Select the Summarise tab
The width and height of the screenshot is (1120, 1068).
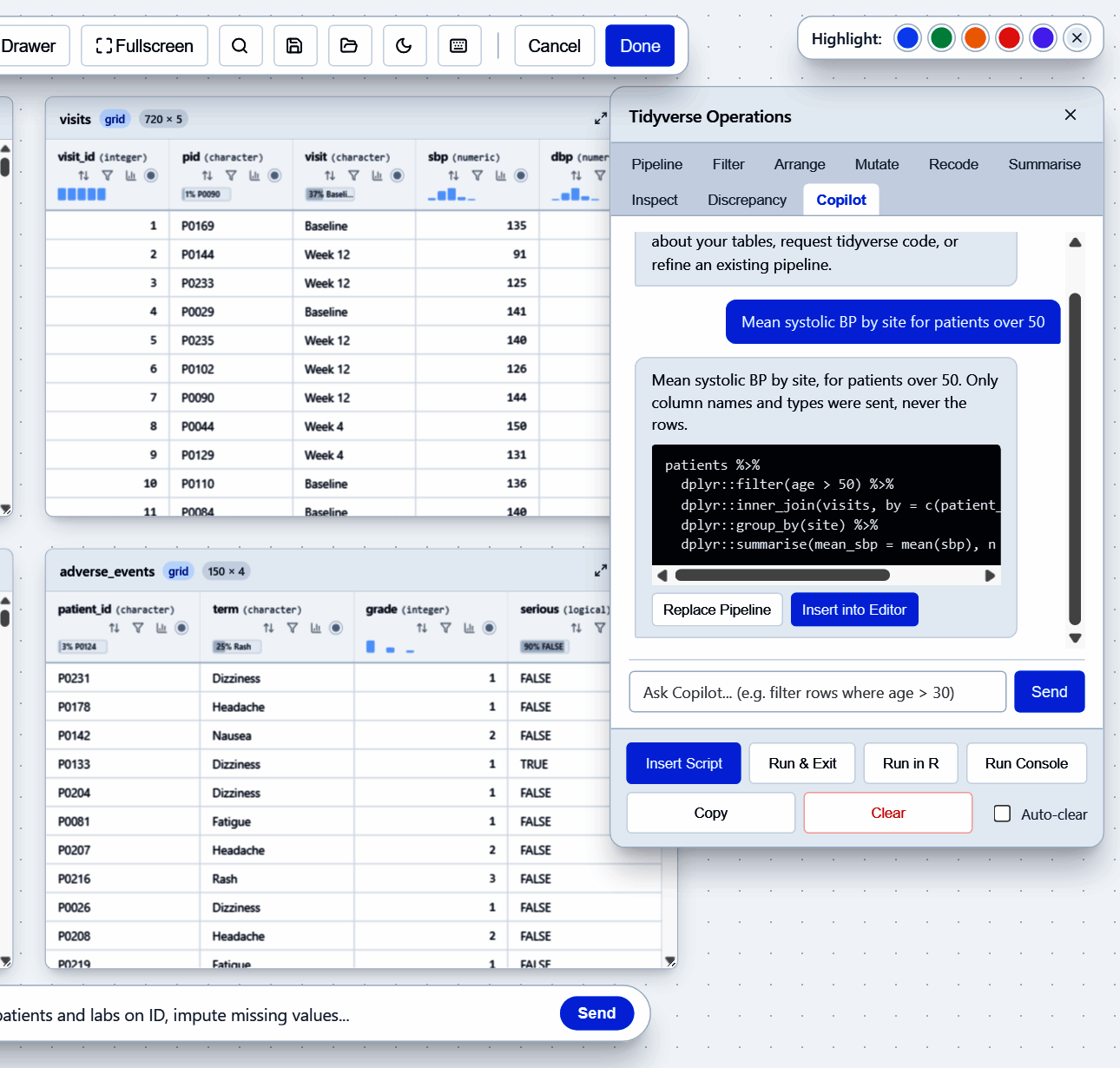(1044, 164)
